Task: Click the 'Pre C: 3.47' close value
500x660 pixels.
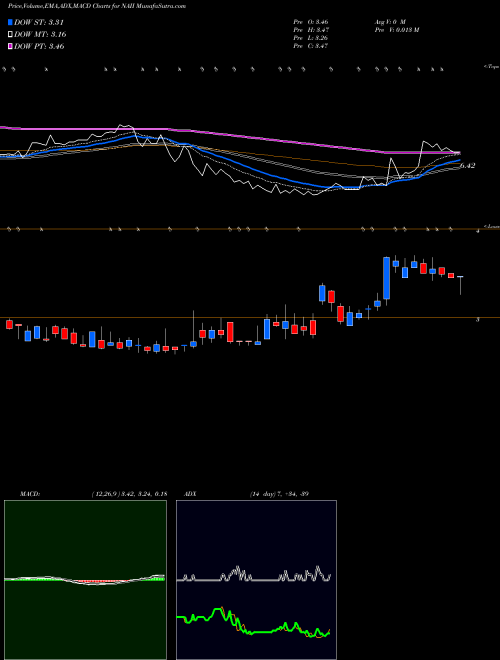Action: (x=311, y=46)
